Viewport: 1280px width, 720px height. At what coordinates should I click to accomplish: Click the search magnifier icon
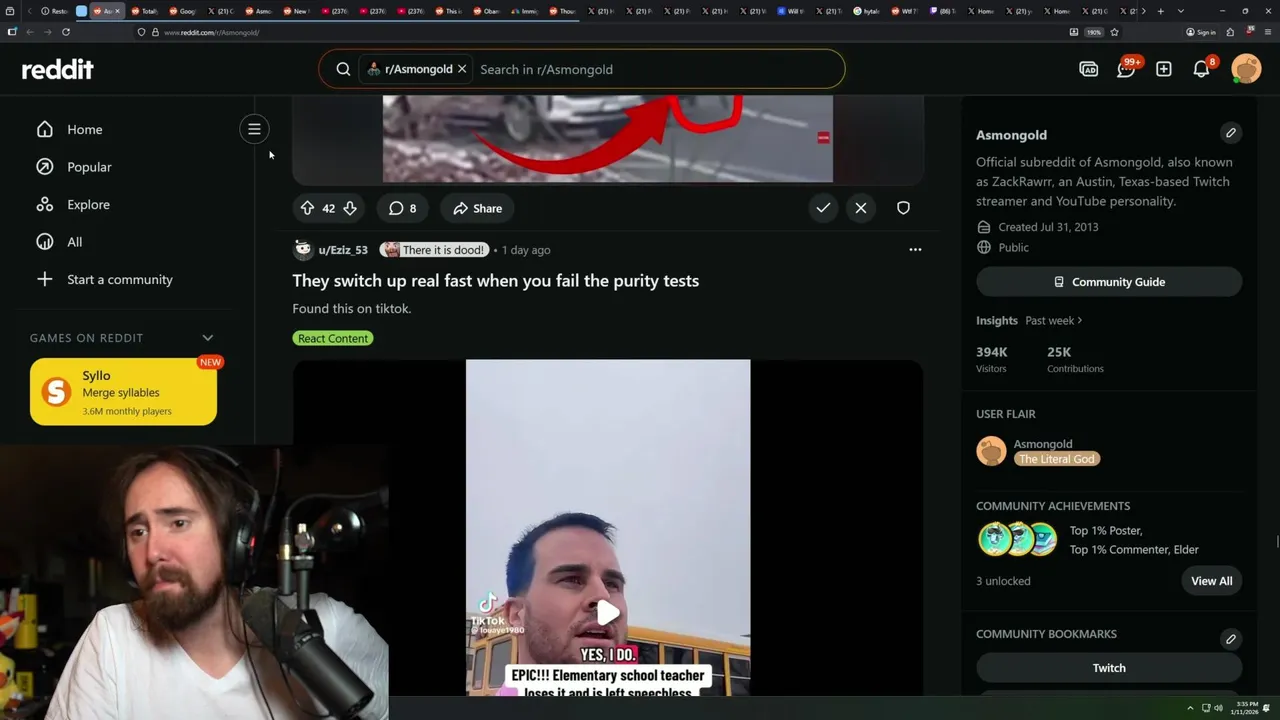[x=343, y=69]
